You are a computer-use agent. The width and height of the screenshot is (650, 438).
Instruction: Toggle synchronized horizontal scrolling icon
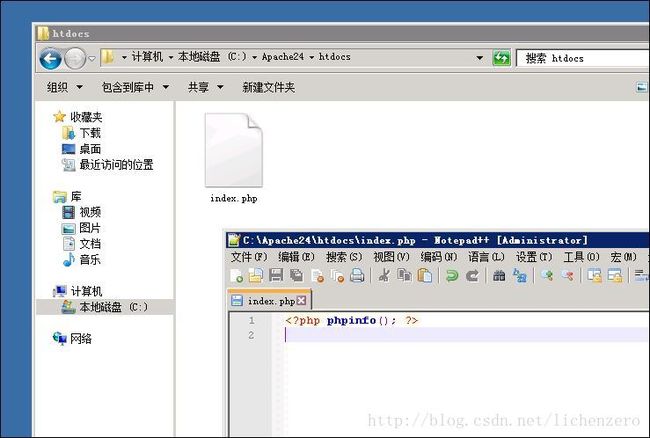[x=615, y=276]
